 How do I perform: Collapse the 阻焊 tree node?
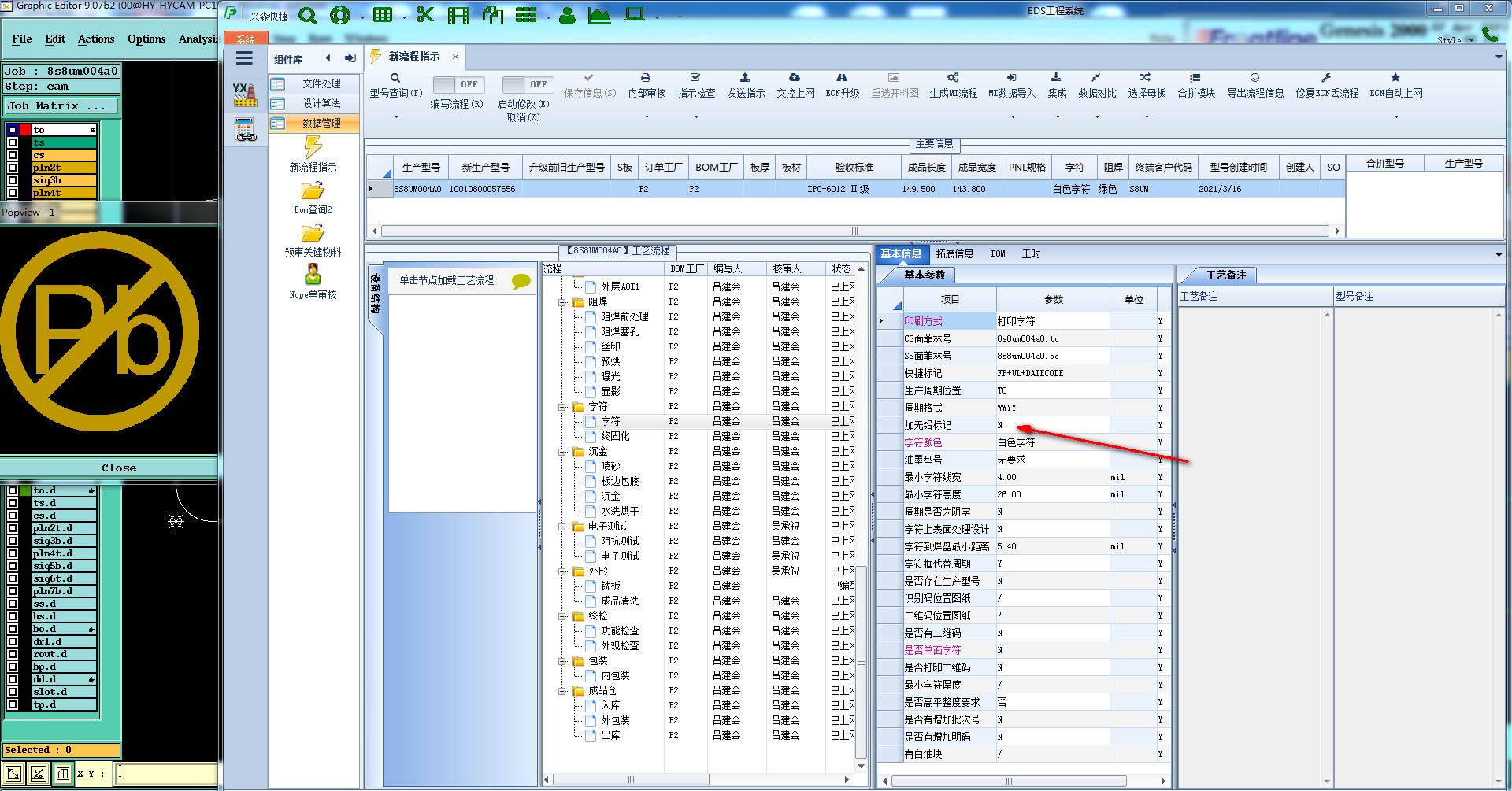coord(562,301)
